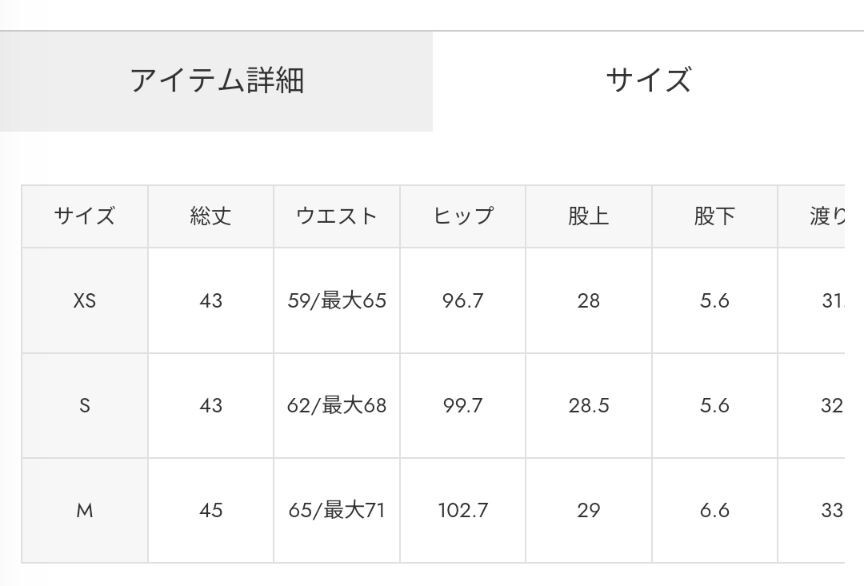Click the S rise value 28.5
Viewport: 864px width, 586px height.
pyautogui.click(x=588, y=405)
